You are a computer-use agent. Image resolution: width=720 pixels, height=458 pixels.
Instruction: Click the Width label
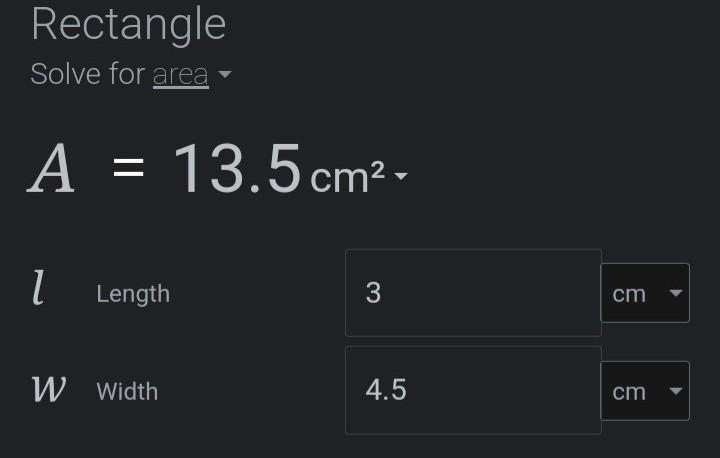pos(127,391)
